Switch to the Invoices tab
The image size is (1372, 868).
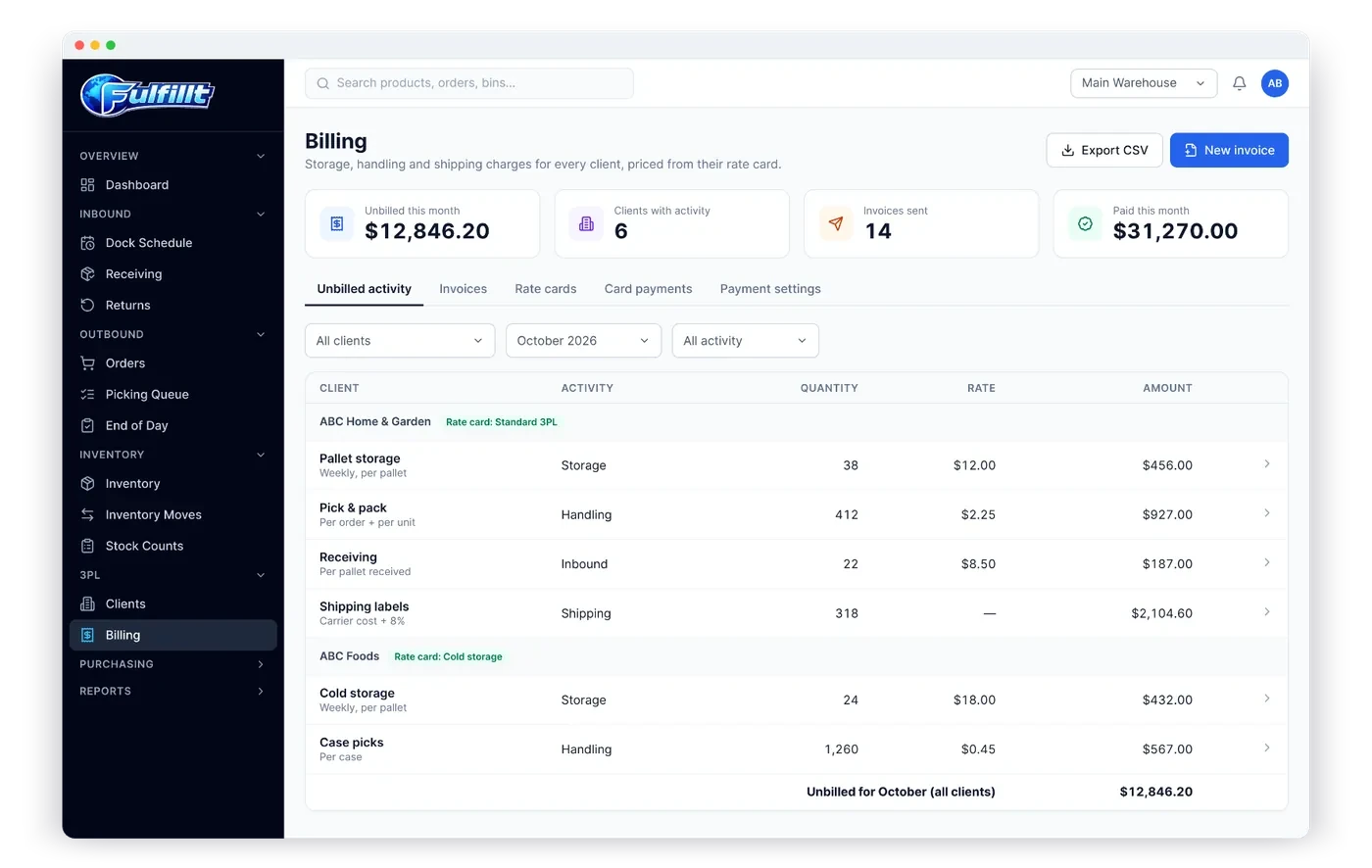463,289
